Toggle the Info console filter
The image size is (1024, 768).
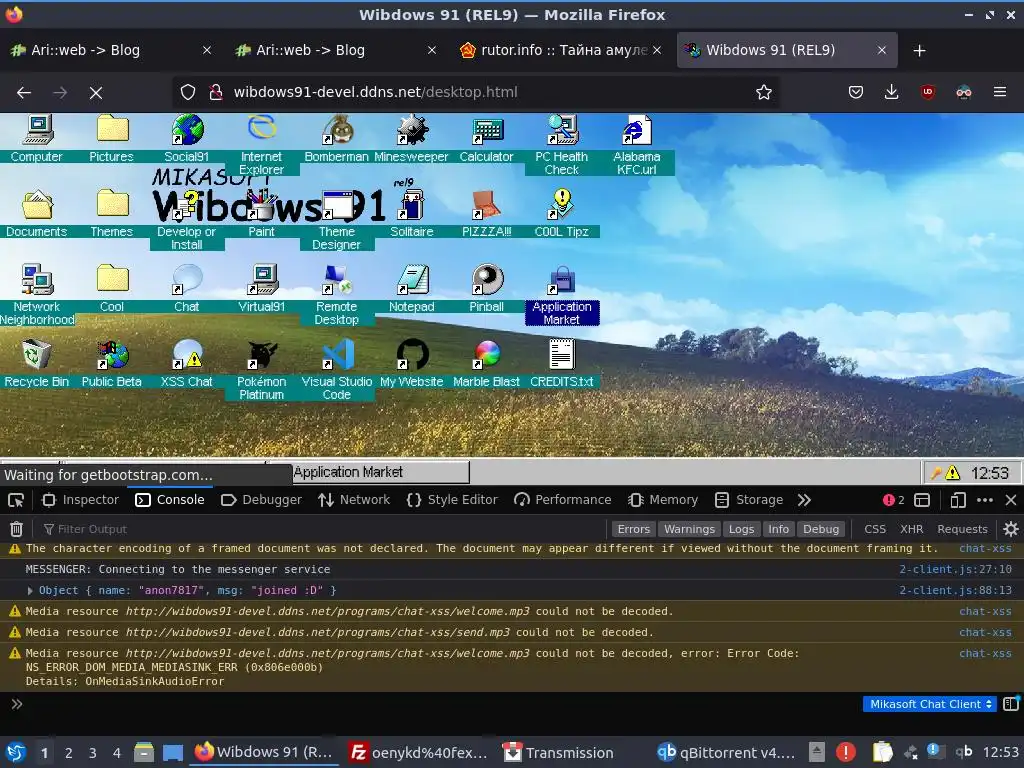pyautogui.click(x=778, y=529)
